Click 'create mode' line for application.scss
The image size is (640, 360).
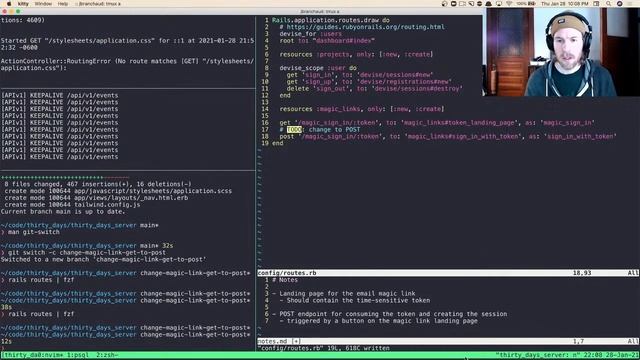(x=118, y=191)
